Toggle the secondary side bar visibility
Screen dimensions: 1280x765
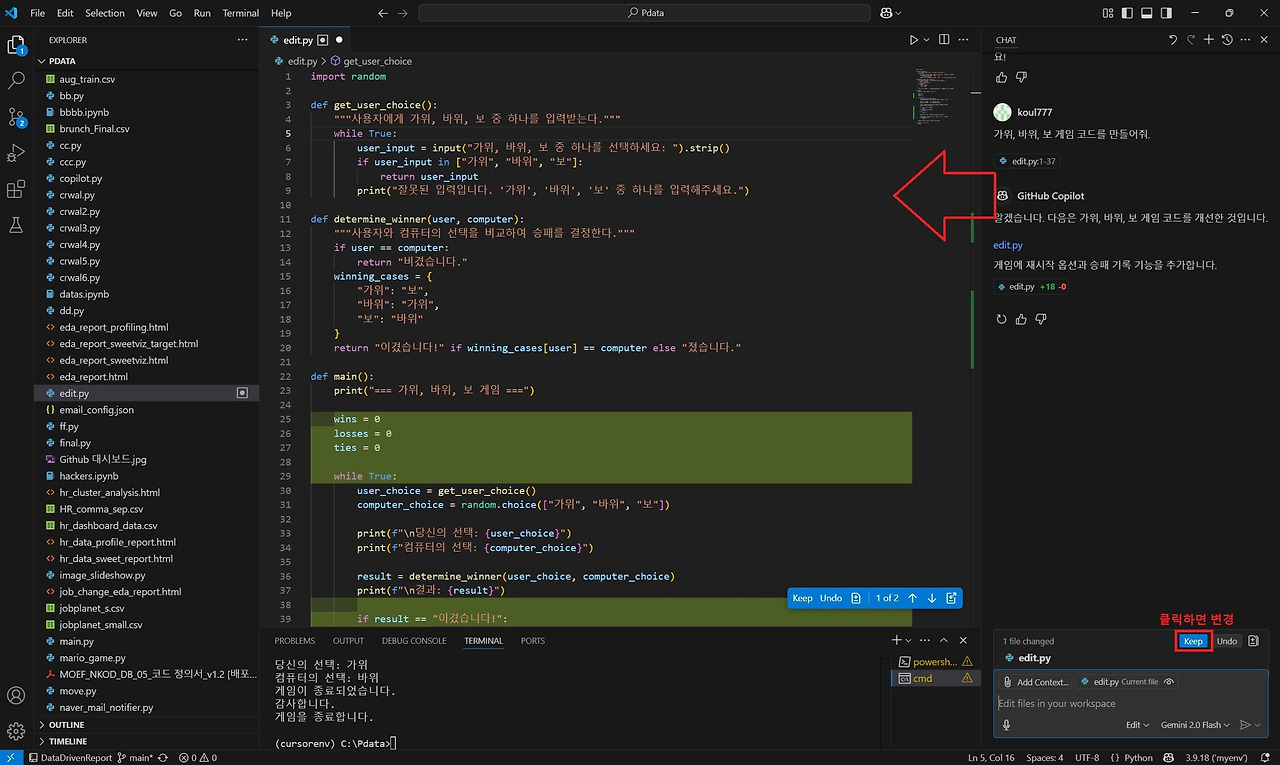pyautogui.click(x=1165, y=12)
